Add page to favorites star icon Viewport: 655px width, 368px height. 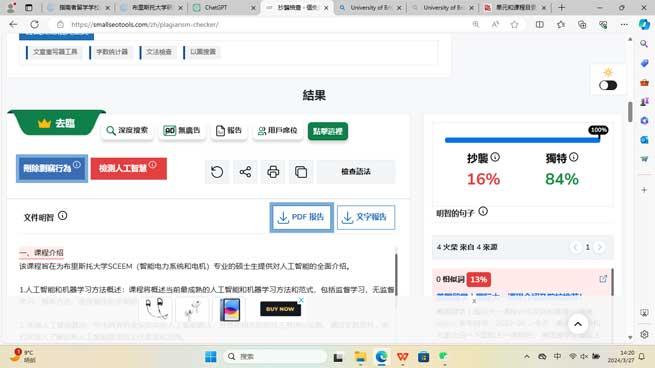(515, 25)
